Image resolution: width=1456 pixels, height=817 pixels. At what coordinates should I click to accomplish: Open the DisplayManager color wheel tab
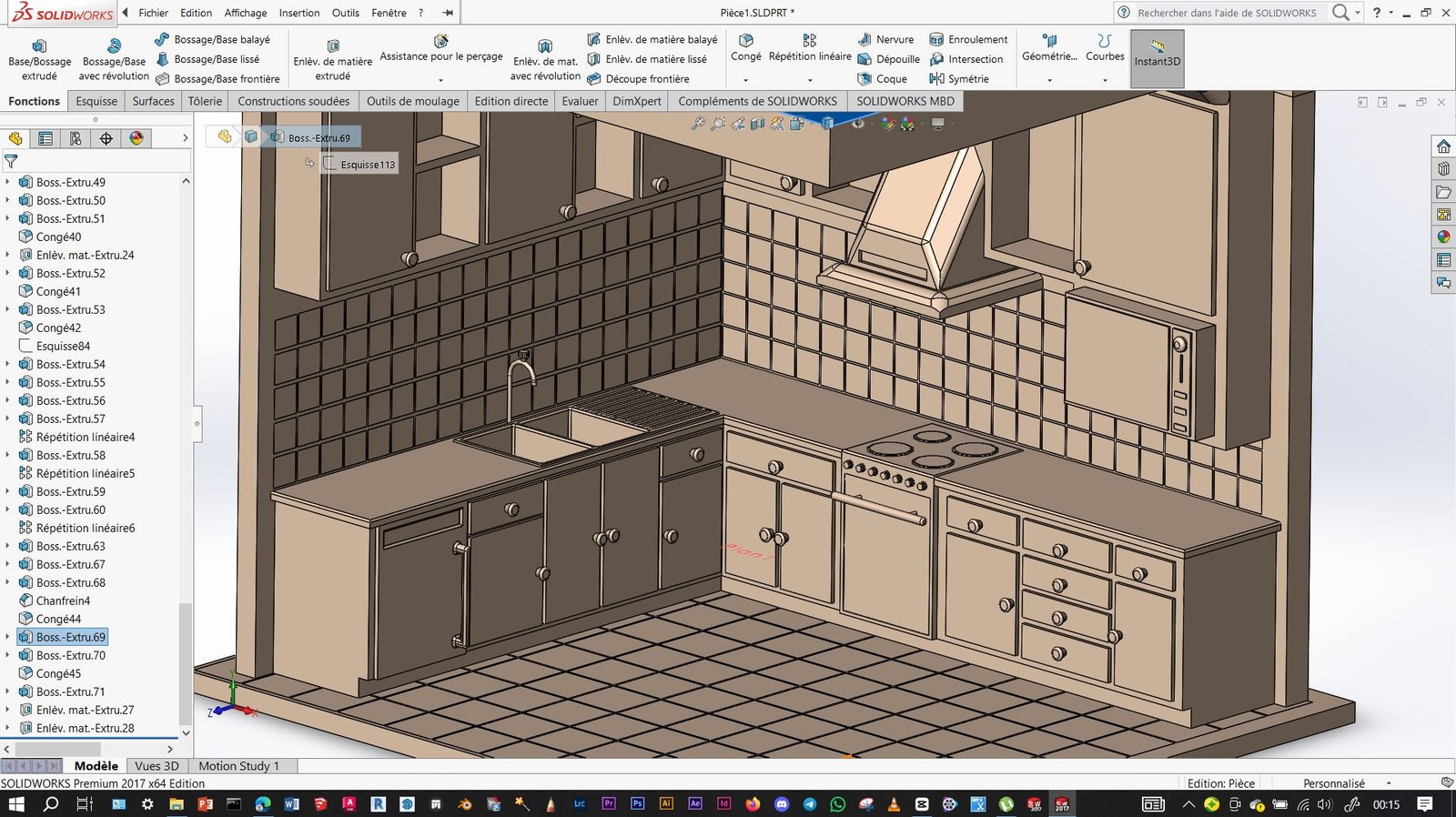click(x=136, y=138)
